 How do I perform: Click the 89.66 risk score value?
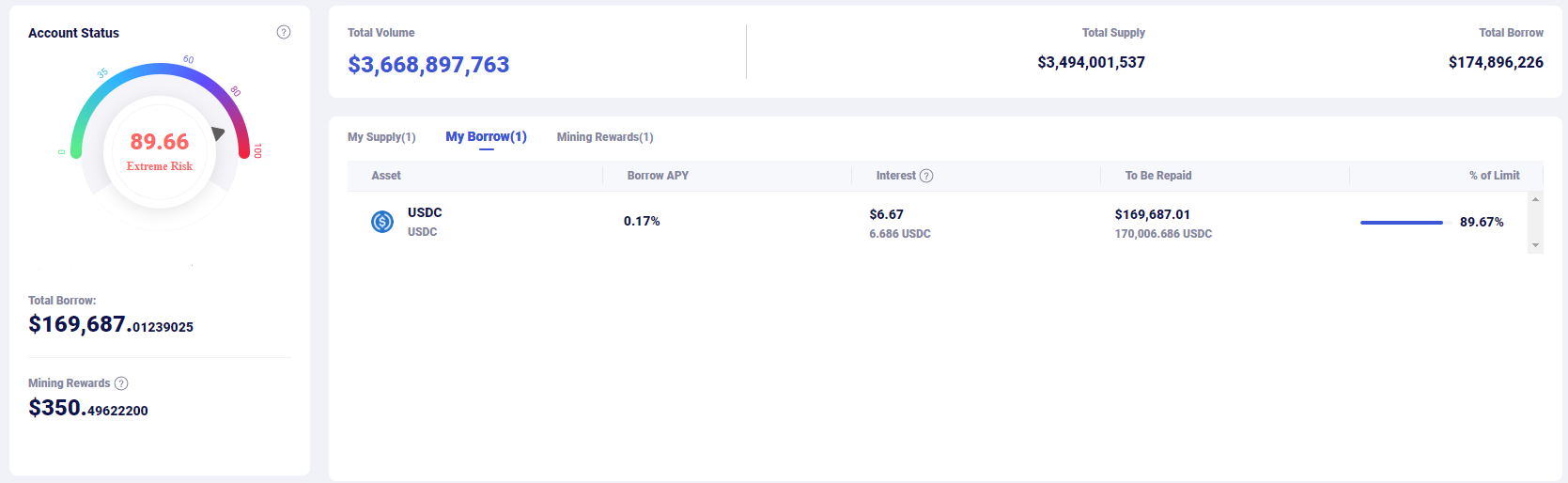tap(160, 142)
